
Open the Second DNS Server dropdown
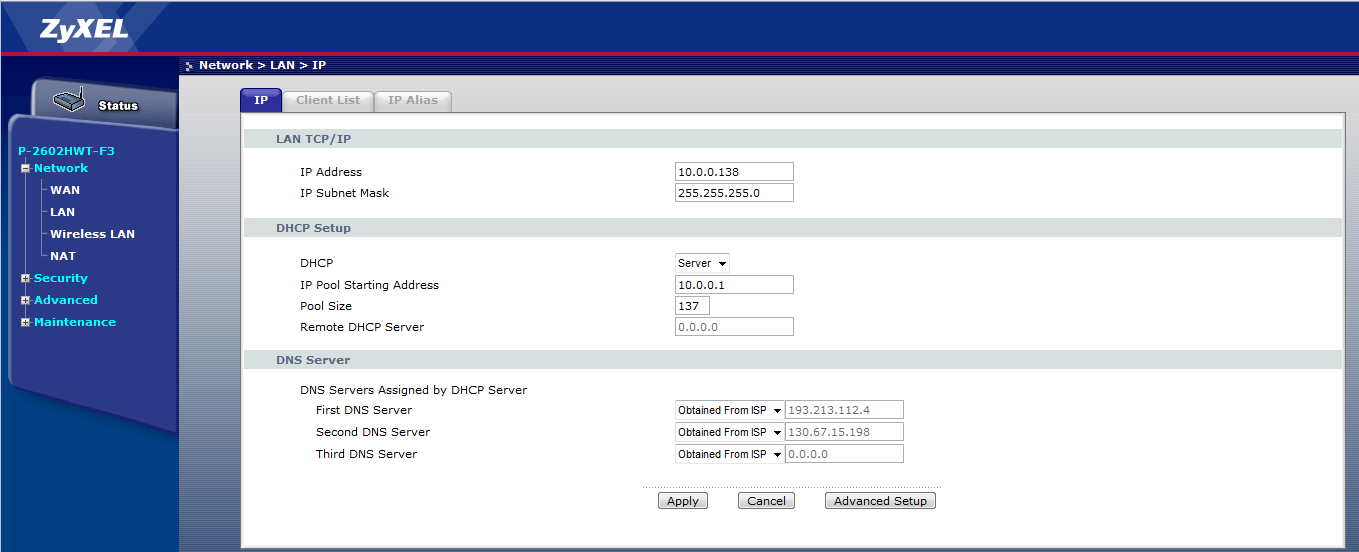(x=730, y=432)
